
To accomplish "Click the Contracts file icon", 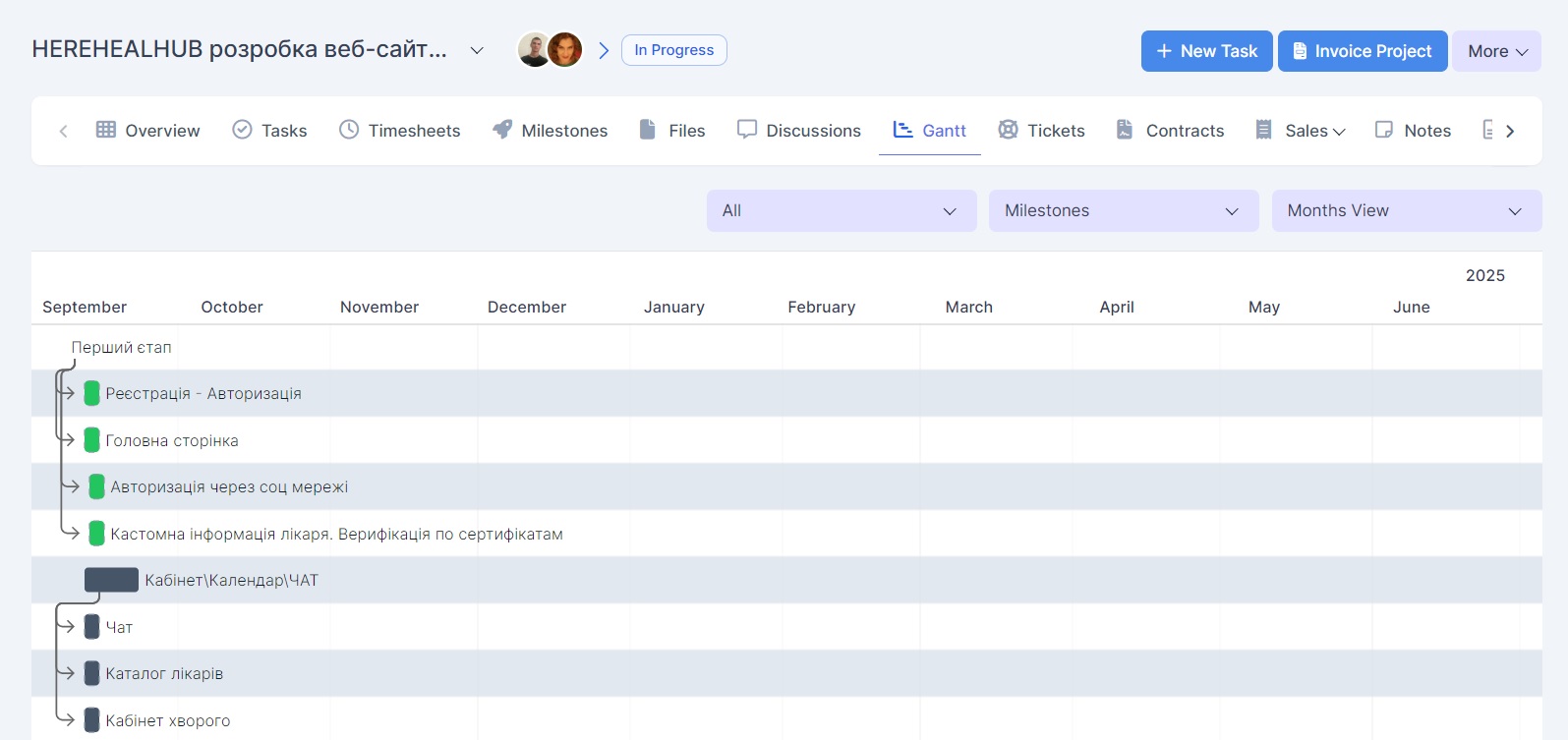I will [x=1125, y=130].
